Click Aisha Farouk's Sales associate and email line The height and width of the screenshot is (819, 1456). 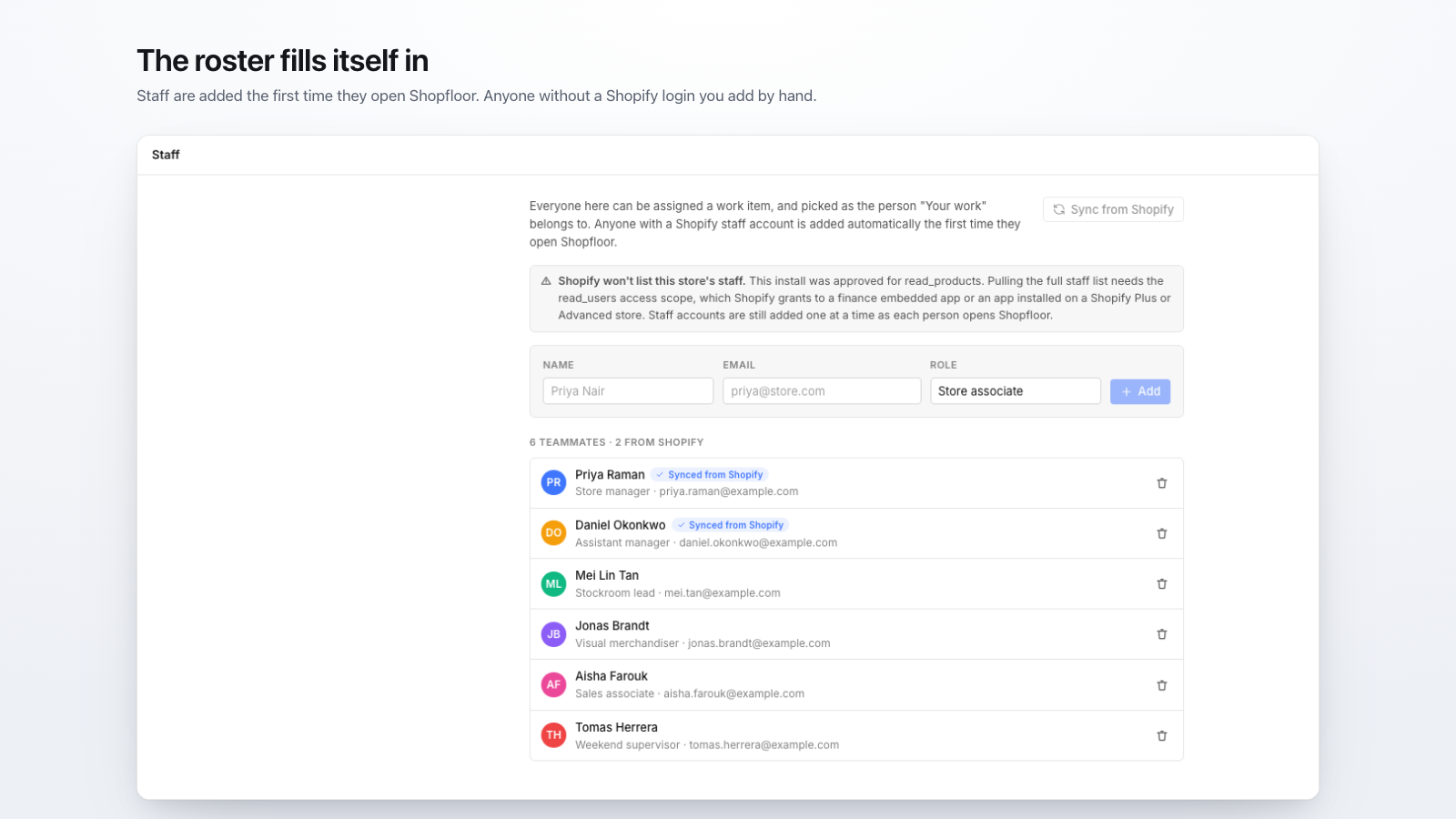coord(690,693)
